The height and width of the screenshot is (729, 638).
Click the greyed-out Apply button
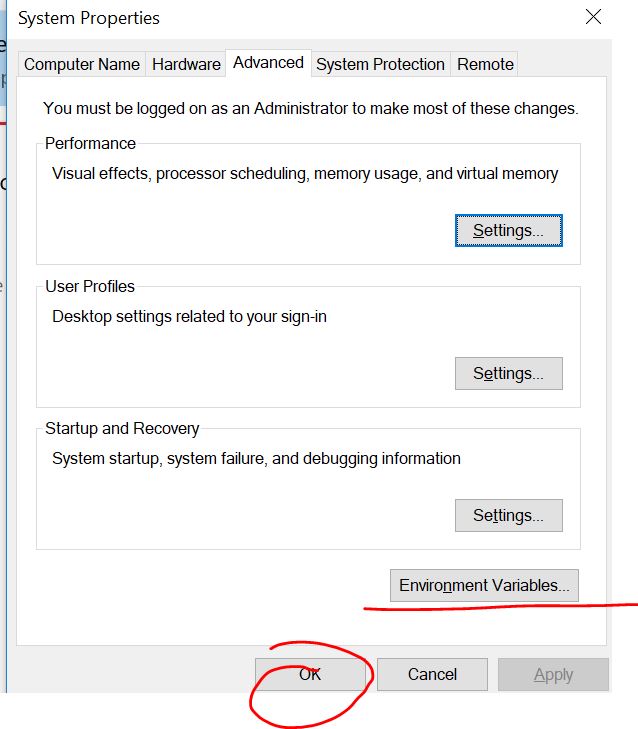tap(553, 675)
